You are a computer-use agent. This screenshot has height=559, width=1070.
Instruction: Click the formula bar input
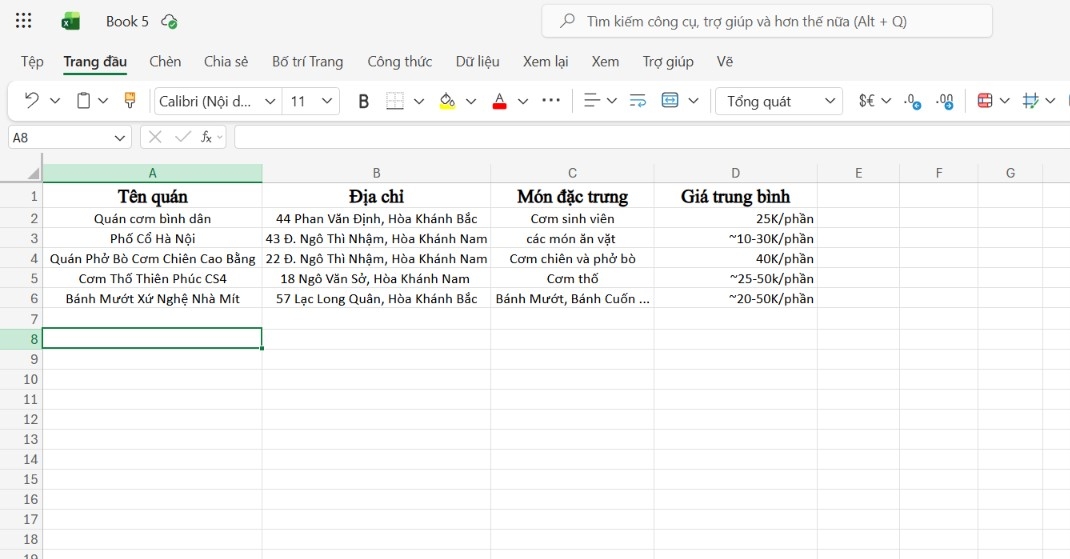coord(652,137)
